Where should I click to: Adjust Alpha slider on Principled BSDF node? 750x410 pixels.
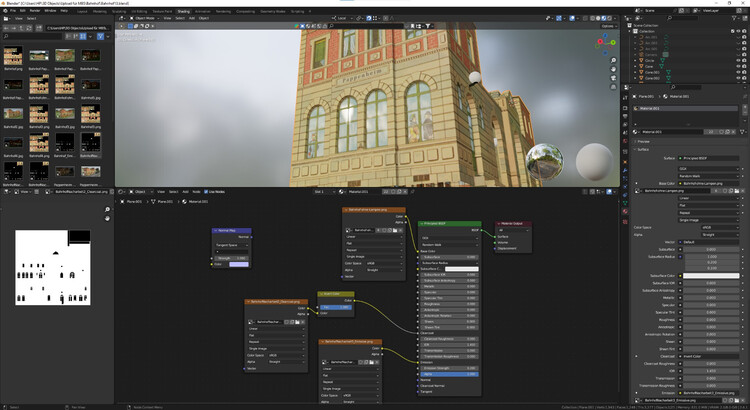point(449,374)
